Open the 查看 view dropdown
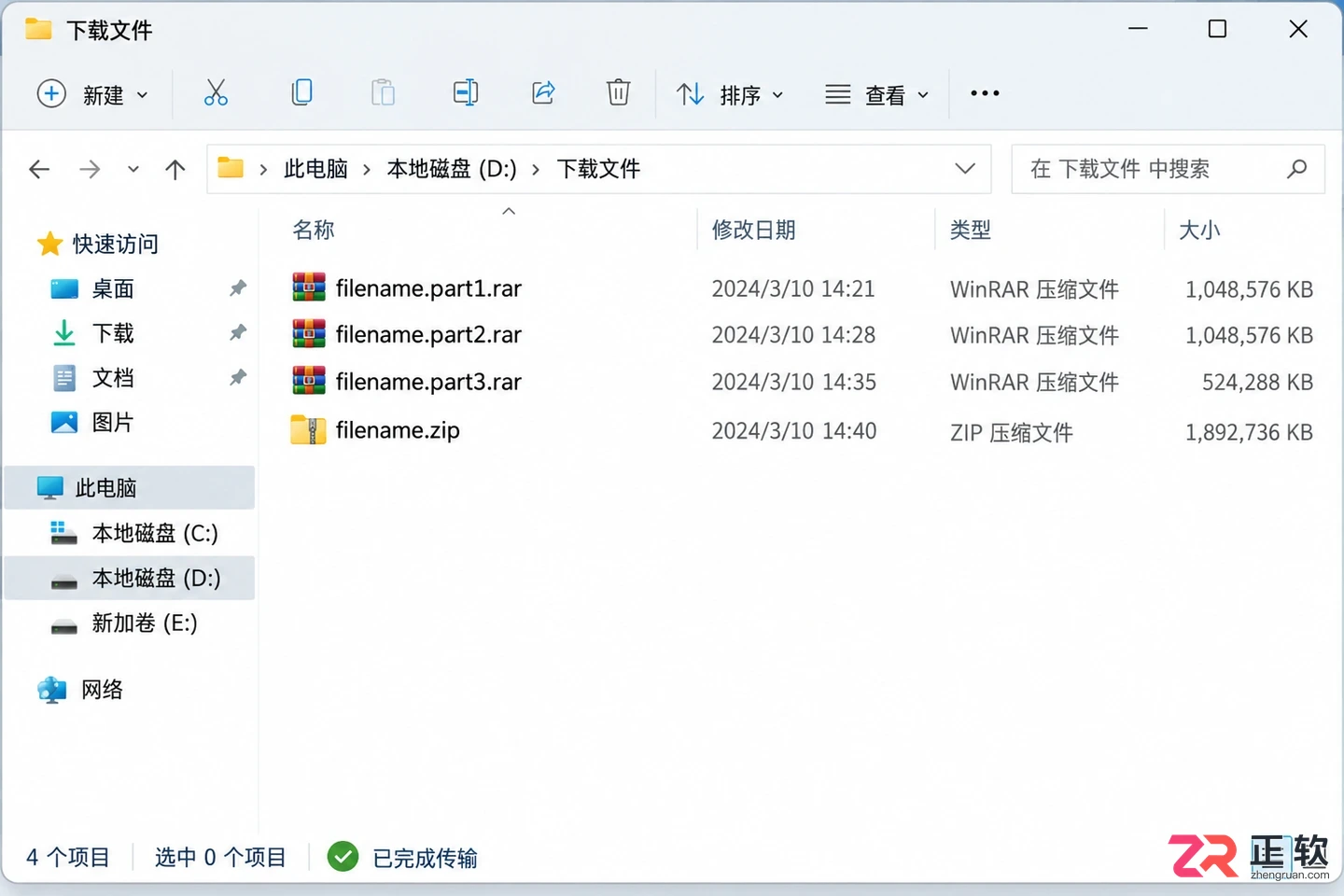Image resolution: width=1344 pixels, height=896 pixels. pos(877,94)
